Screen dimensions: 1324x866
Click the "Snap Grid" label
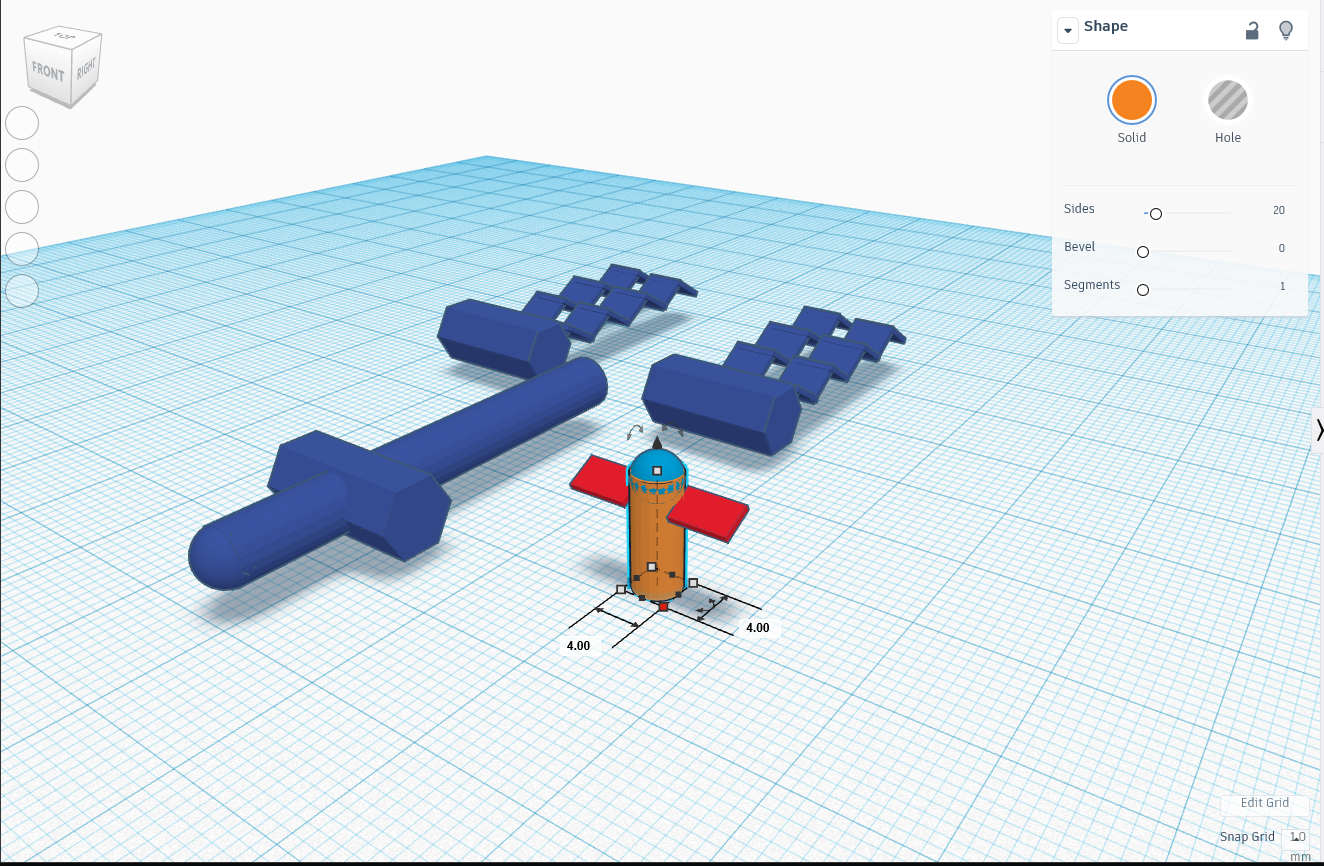[x=1247, y=837]
